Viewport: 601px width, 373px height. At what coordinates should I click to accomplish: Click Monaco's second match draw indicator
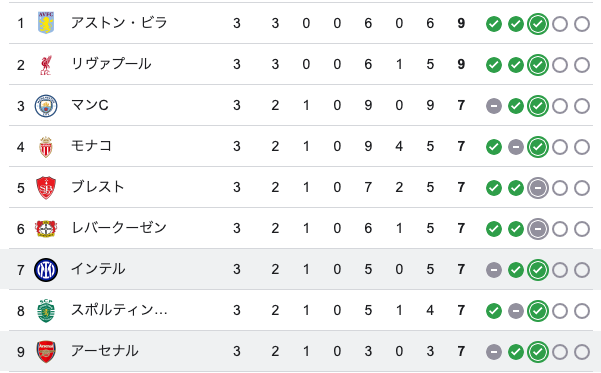[x=516, y=147]
